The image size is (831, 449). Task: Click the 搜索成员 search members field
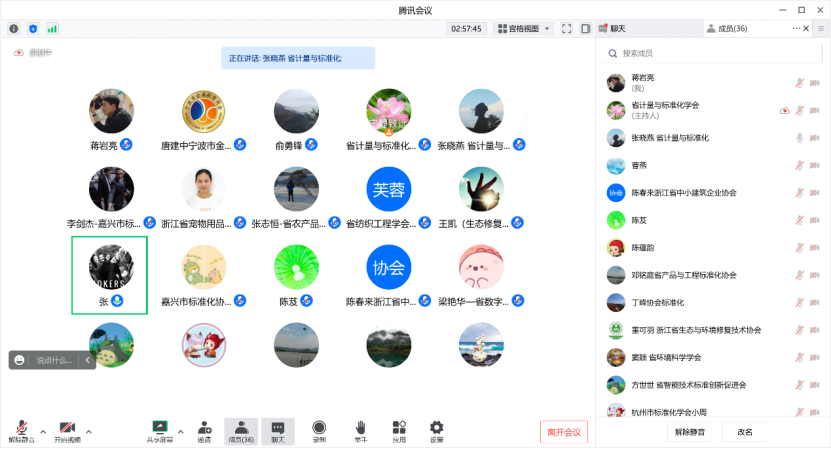point(712,54)
